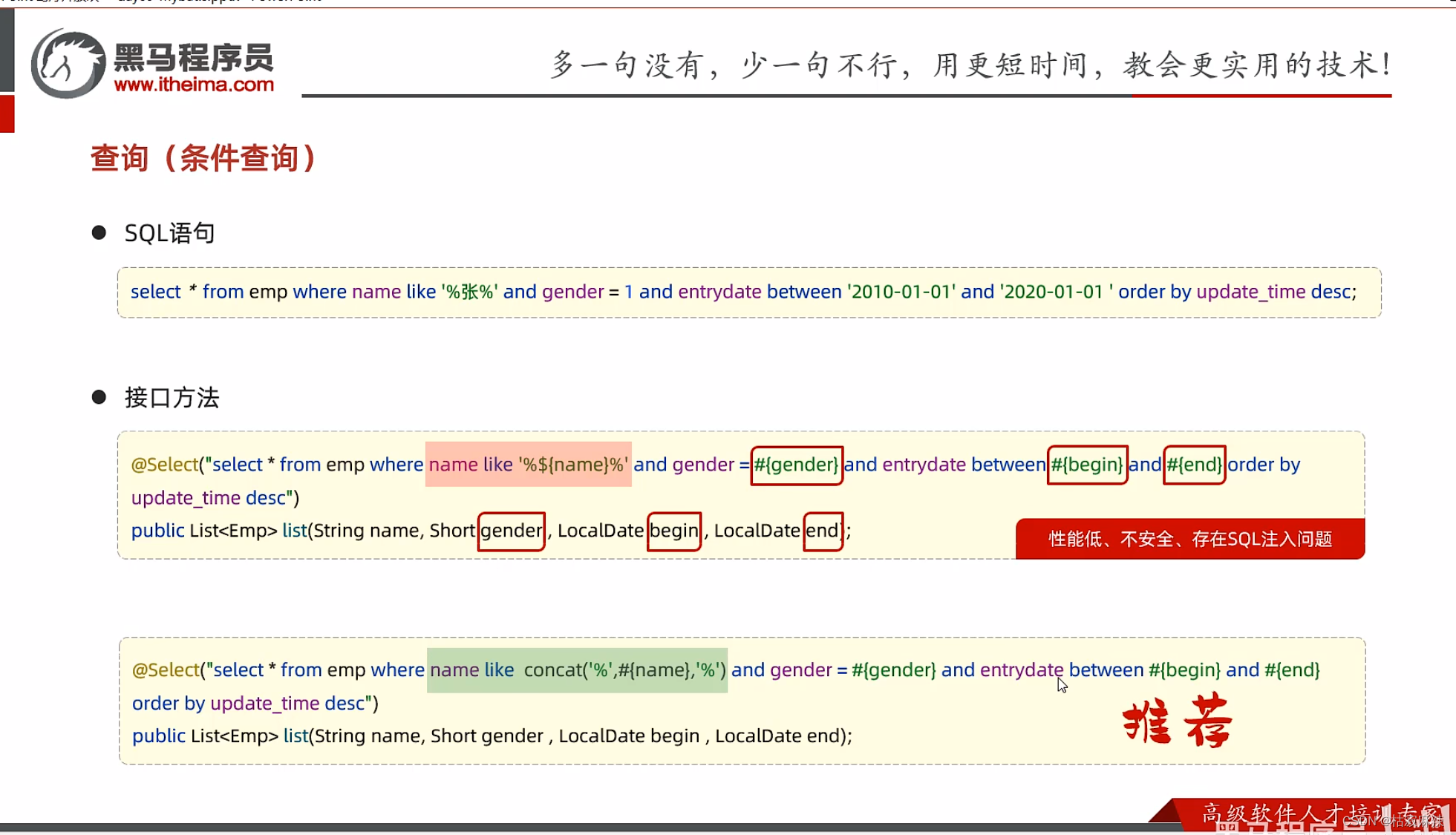Click the boxed begin method parameter

pos(673,531)
